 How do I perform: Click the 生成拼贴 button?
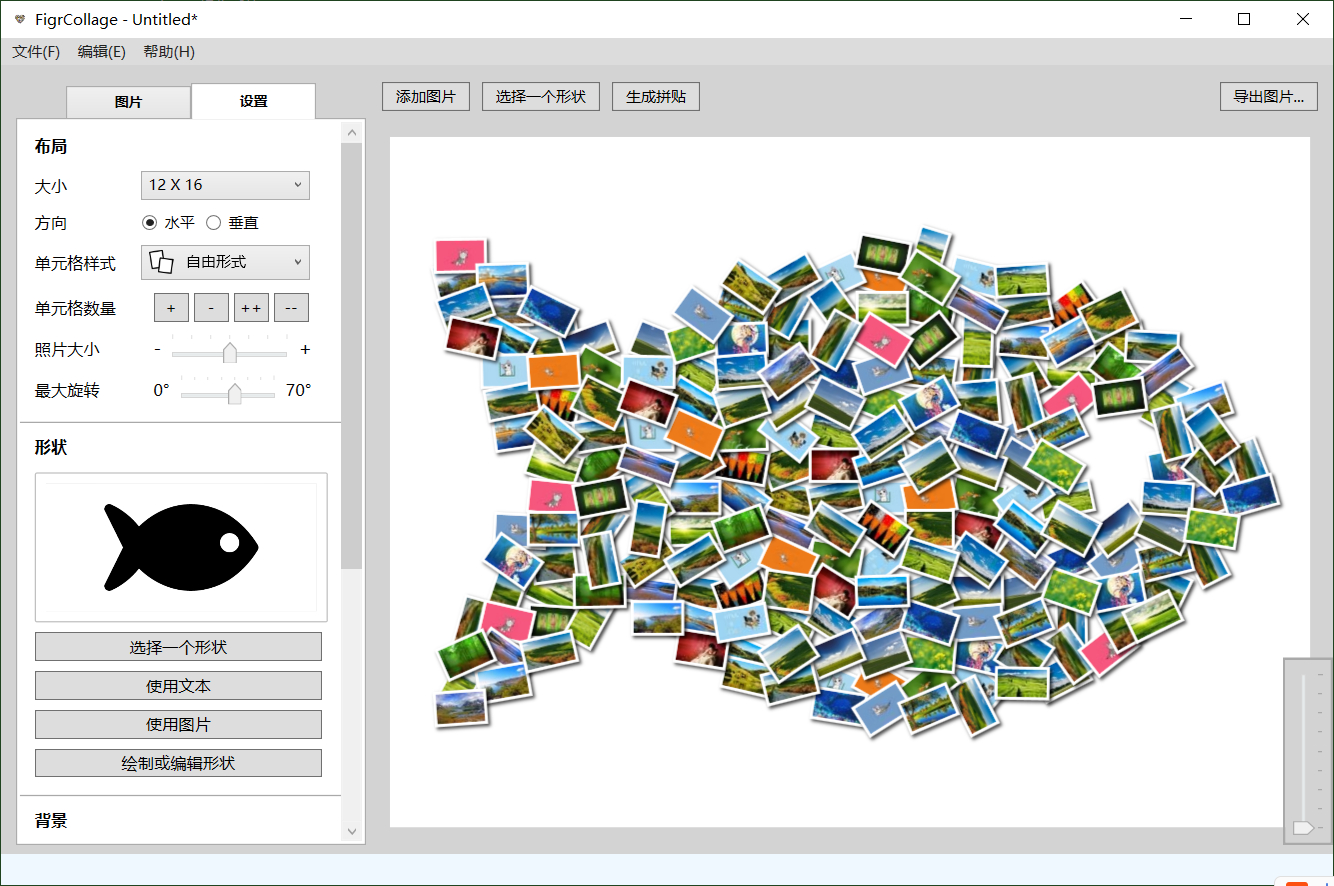pos(656,97)
